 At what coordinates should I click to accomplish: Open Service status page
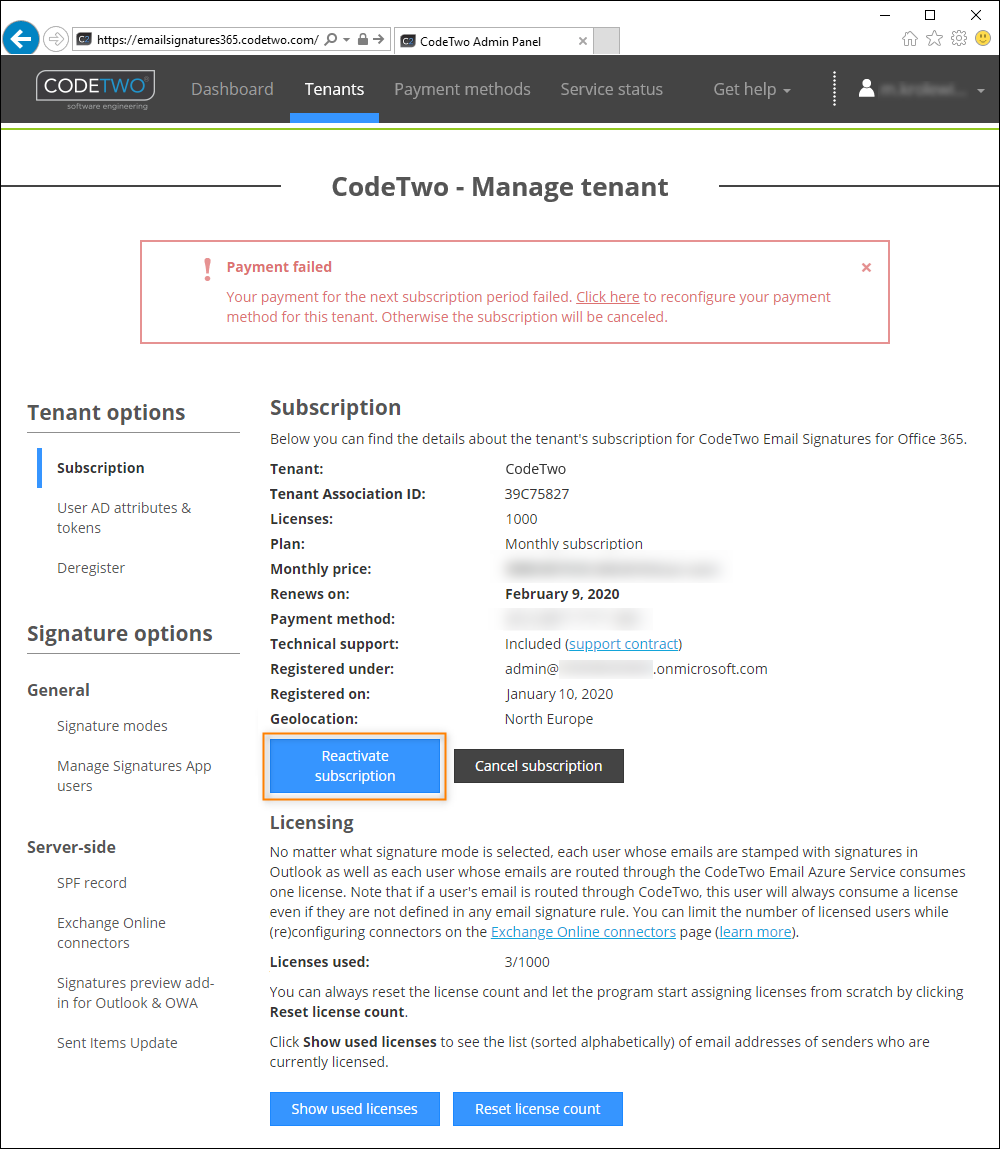(x=612, y=89)
